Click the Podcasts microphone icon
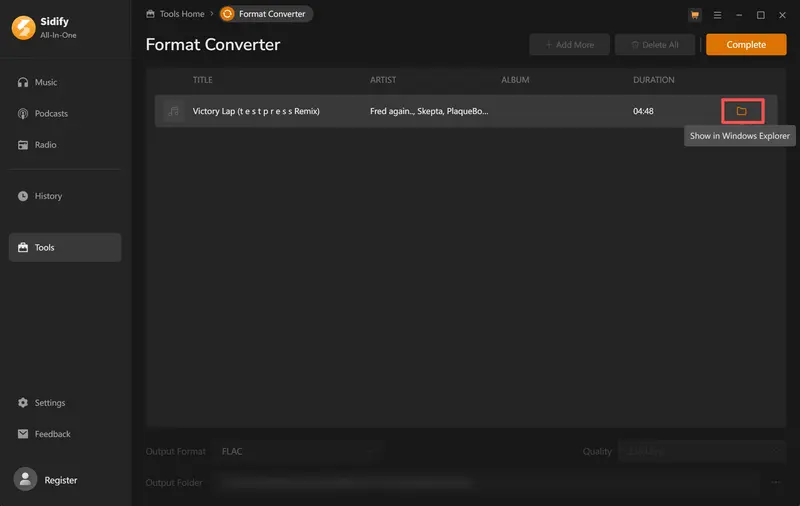This screenshot has height=506, width=800. click(x=23, y=113)
